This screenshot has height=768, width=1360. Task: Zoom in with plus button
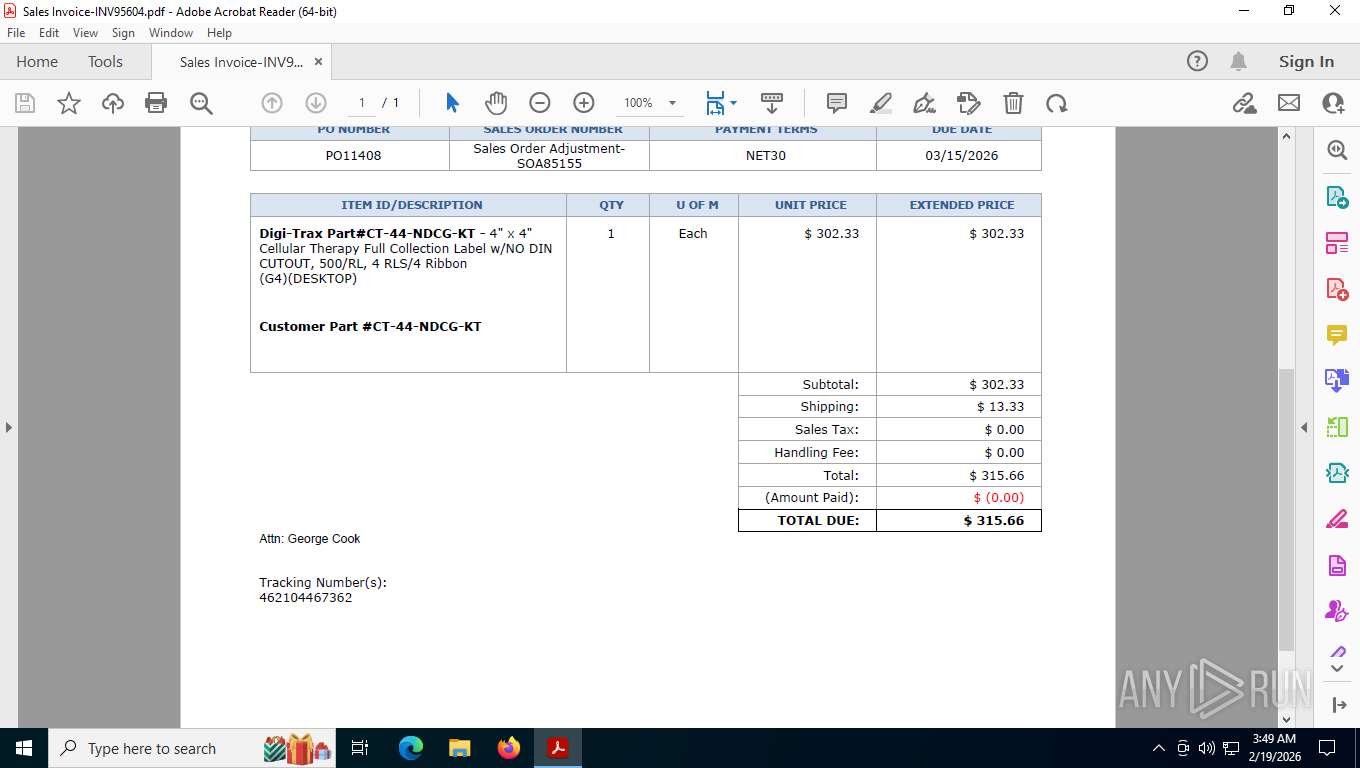584,103
